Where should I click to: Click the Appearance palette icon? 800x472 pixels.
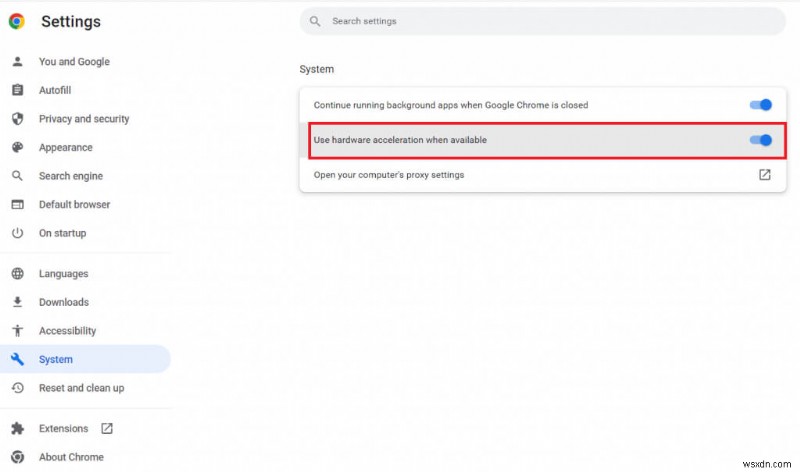pyautogui.click(x=17, y=147)
